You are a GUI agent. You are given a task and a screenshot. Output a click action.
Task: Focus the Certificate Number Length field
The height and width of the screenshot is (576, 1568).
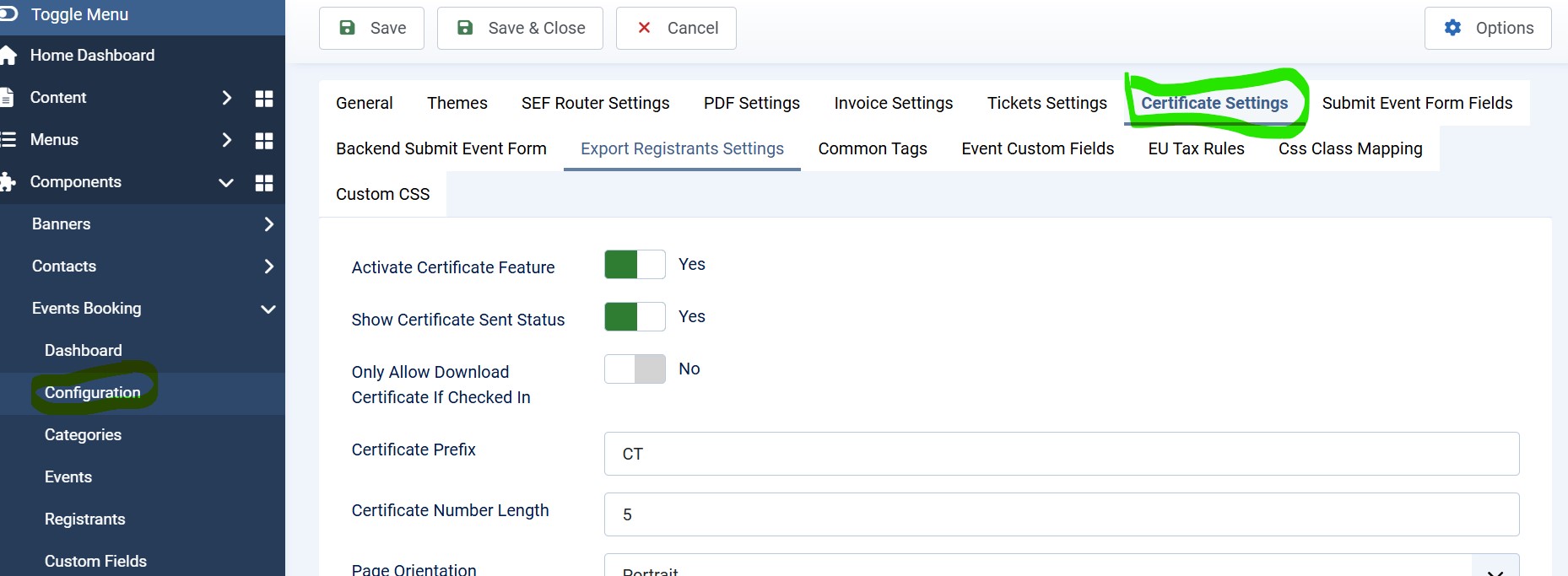coord(1061,514)
